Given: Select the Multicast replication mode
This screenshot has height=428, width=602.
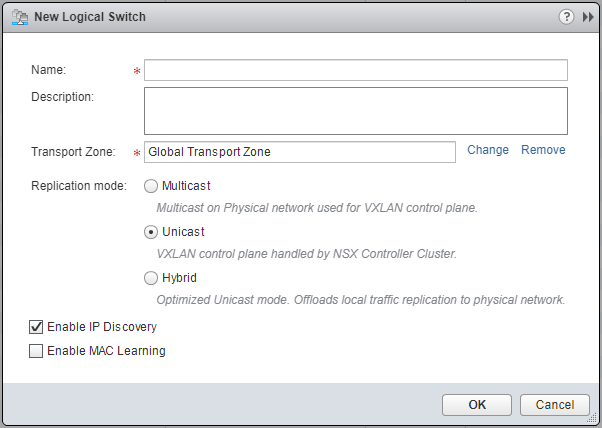Looking at the screenshot, I should (x=151, y=186).
